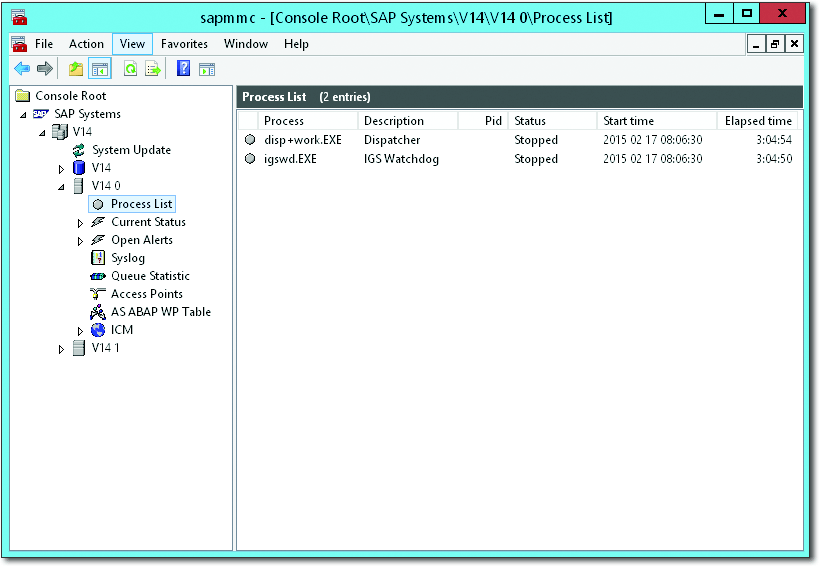Click the Open Alerts icon
Viewport: 819px width, 566px height.
click(x=98, y=240)
